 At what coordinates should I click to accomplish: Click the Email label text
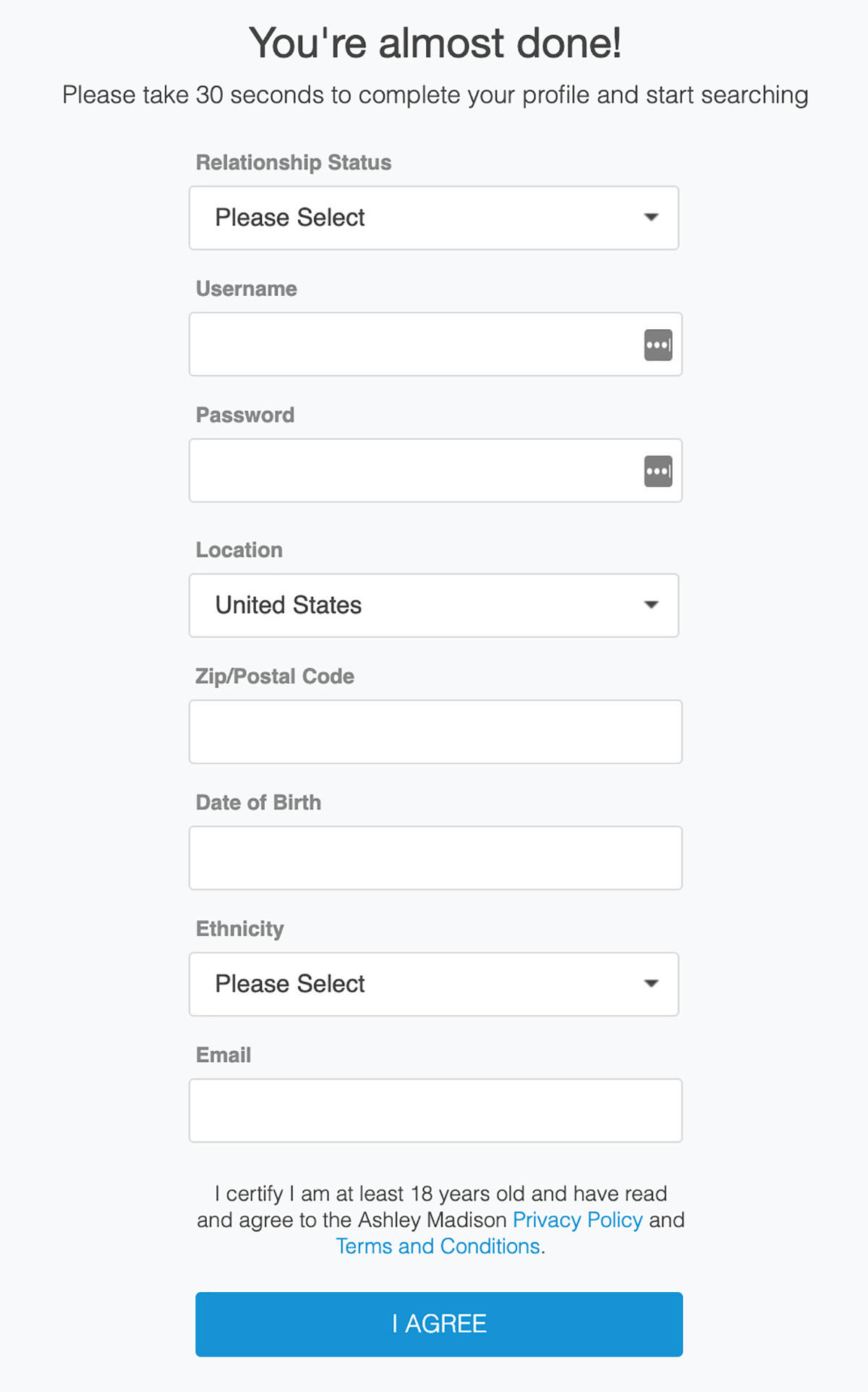coord(224,1055)
